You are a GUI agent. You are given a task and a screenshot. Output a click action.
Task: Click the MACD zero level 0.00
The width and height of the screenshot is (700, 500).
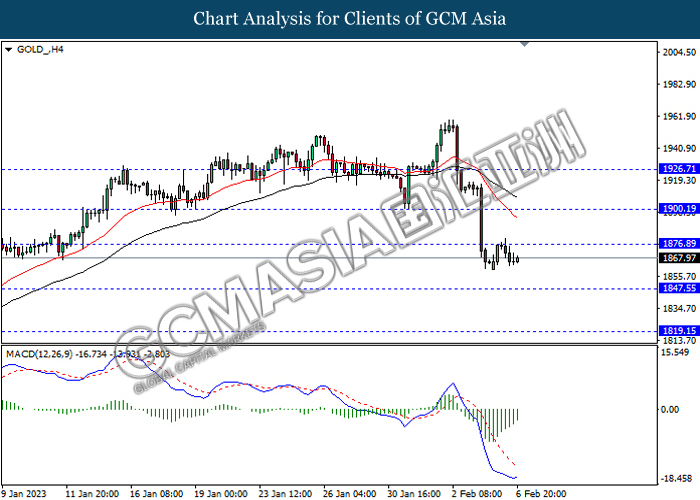(x=670, y=409)
